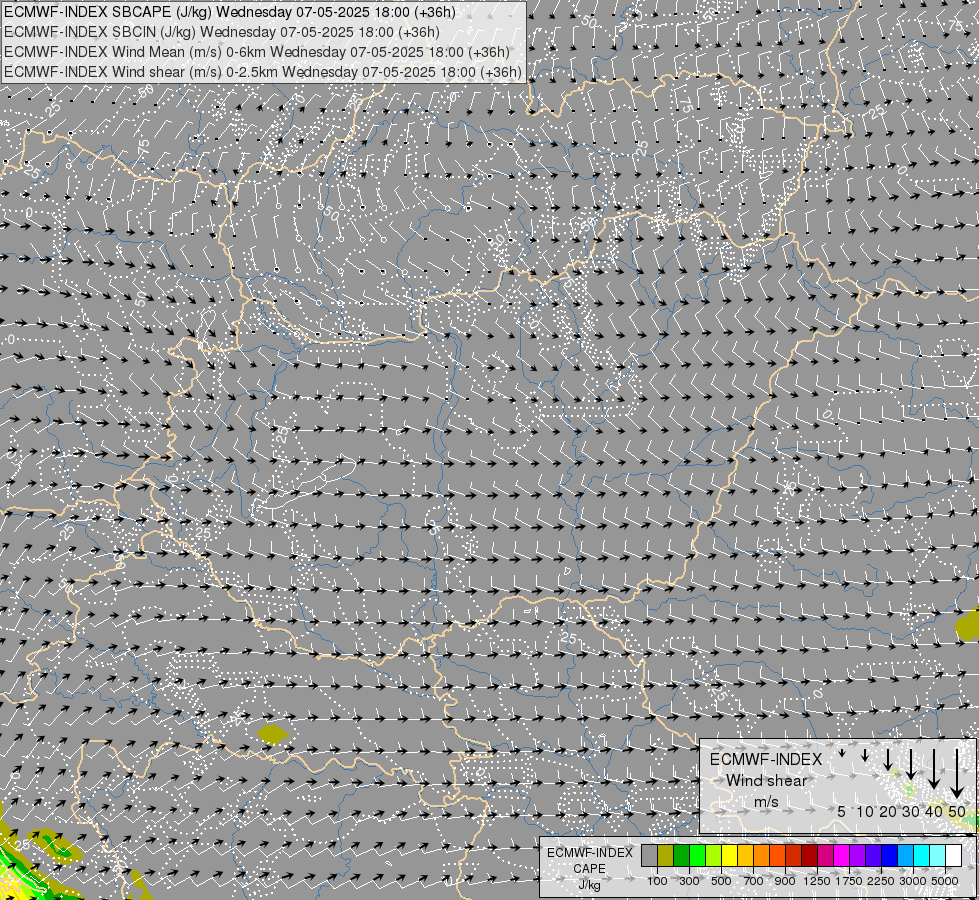Click the '10' wind shear scale number

[865, 811]
